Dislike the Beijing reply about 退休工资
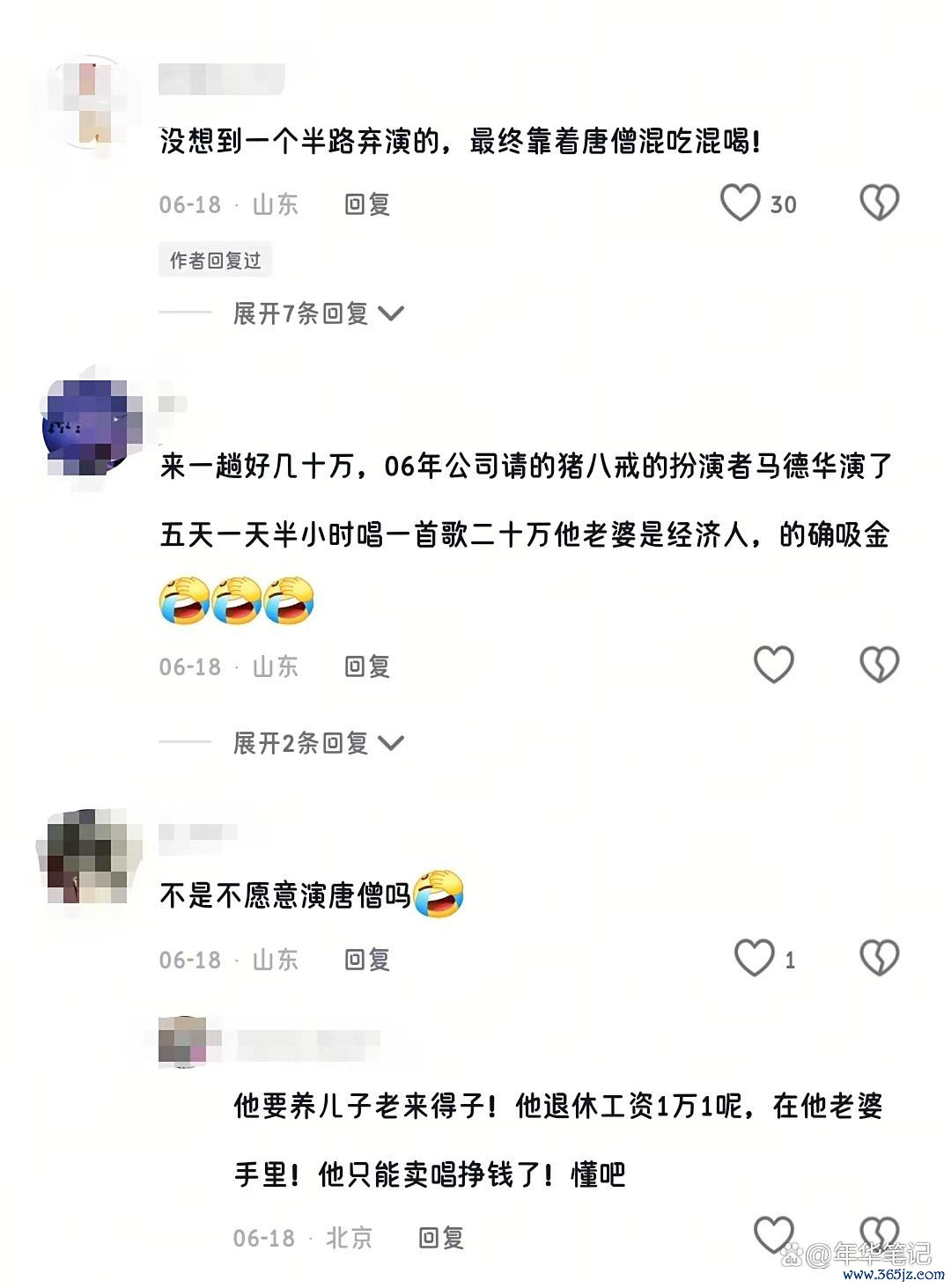Viewport: 951px width, 1288px height. 879,1234
